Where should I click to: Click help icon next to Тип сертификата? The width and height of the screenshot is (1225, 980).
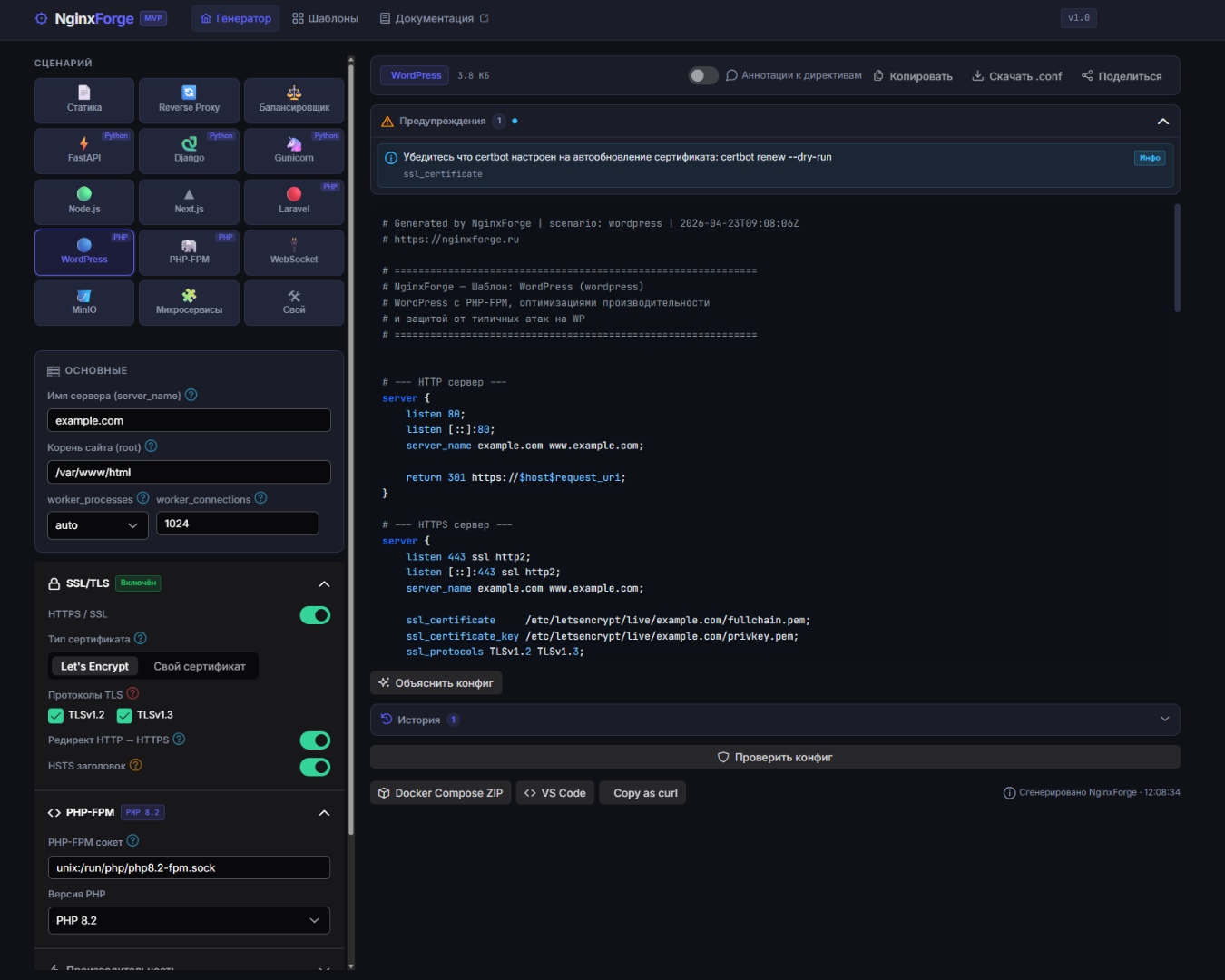(140, 639)
